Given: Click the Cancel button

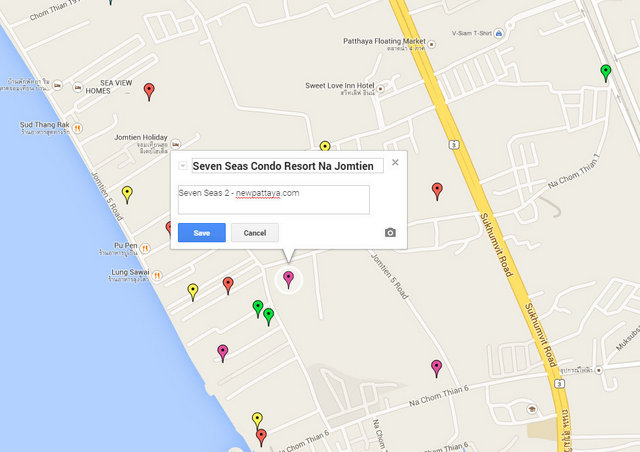Looking at the screenshot, I should point(255,233).
